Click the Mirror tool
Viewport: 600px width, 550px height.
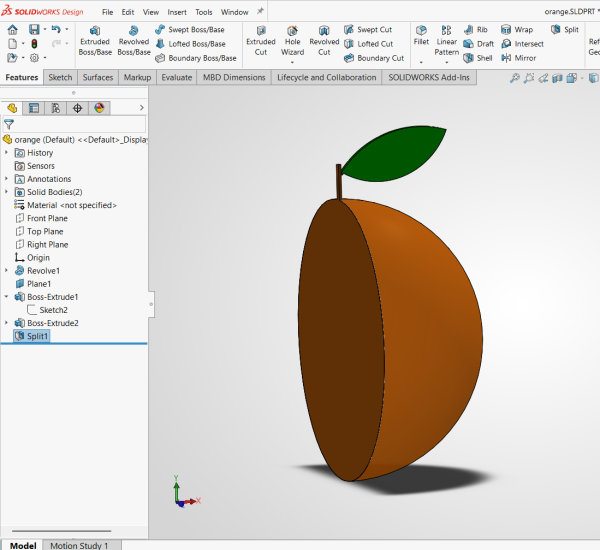[x=518, y=58]
